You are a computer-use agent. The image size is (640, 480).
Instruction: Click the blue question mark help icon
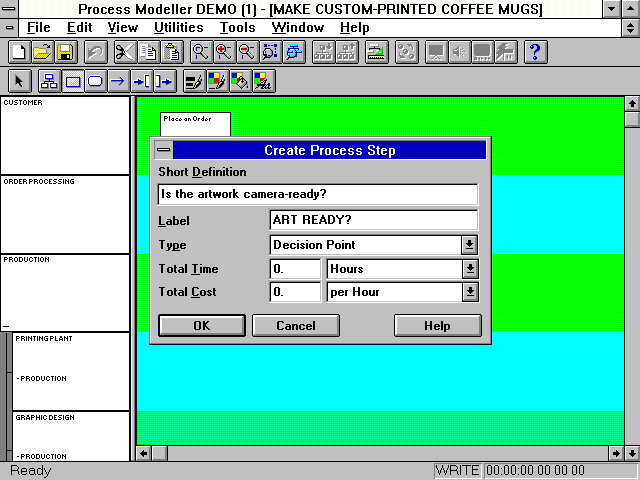534,52
